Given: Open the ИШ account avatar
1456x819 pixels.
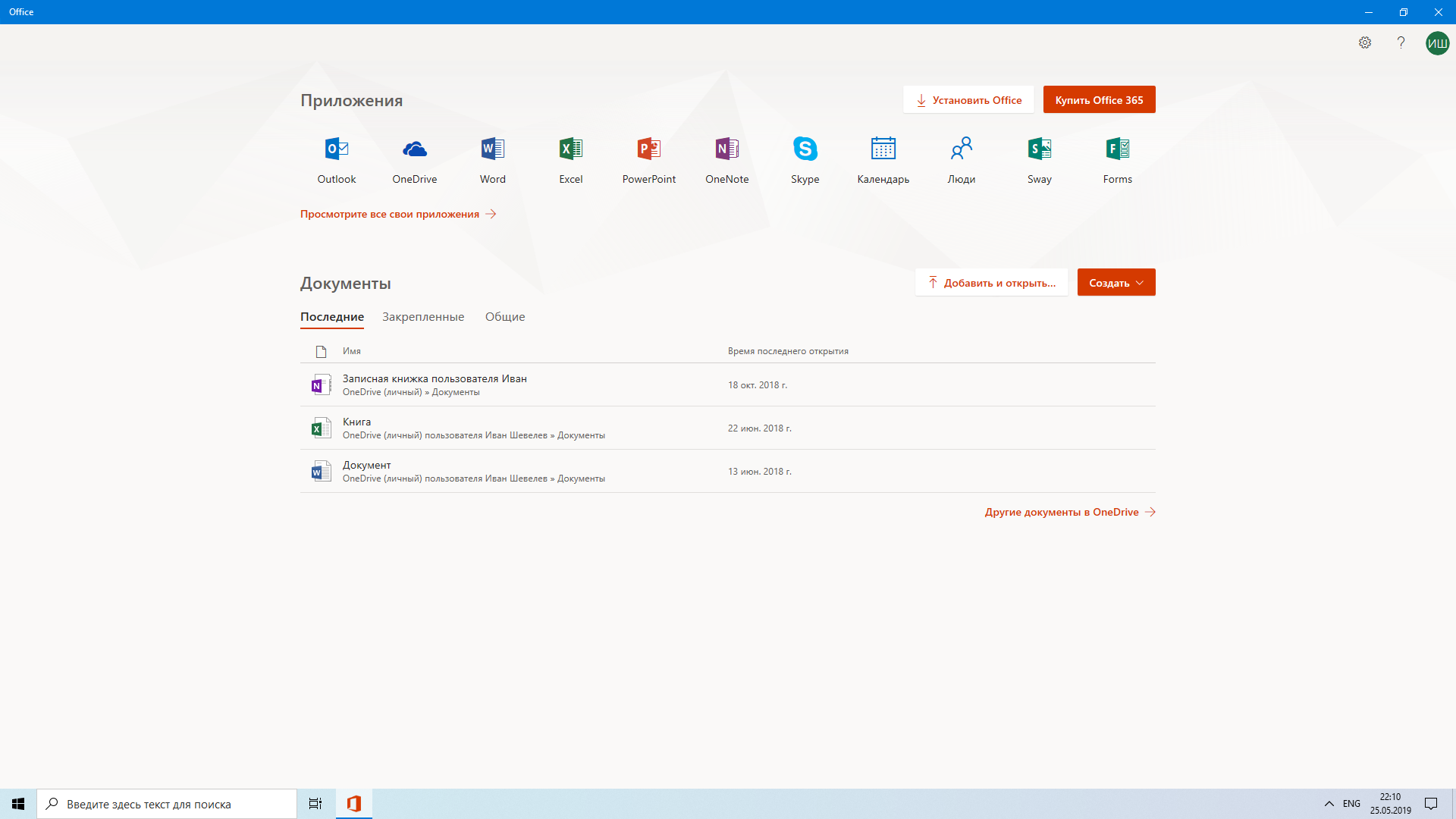Looking at the screenshot, I should tap(1437, 43).
